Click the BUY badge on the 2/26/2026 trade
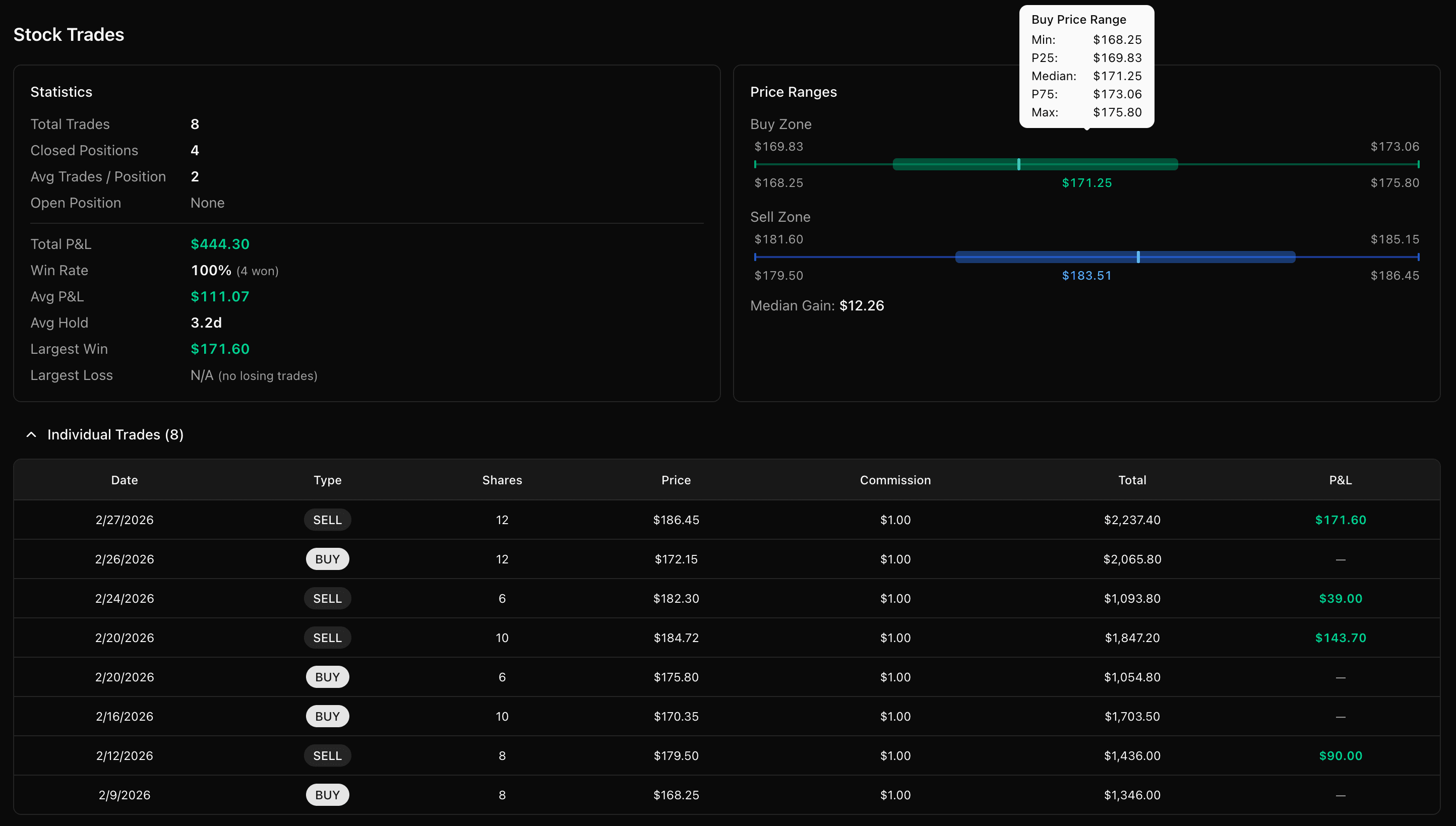The image size is (1456, 826). 327,558
